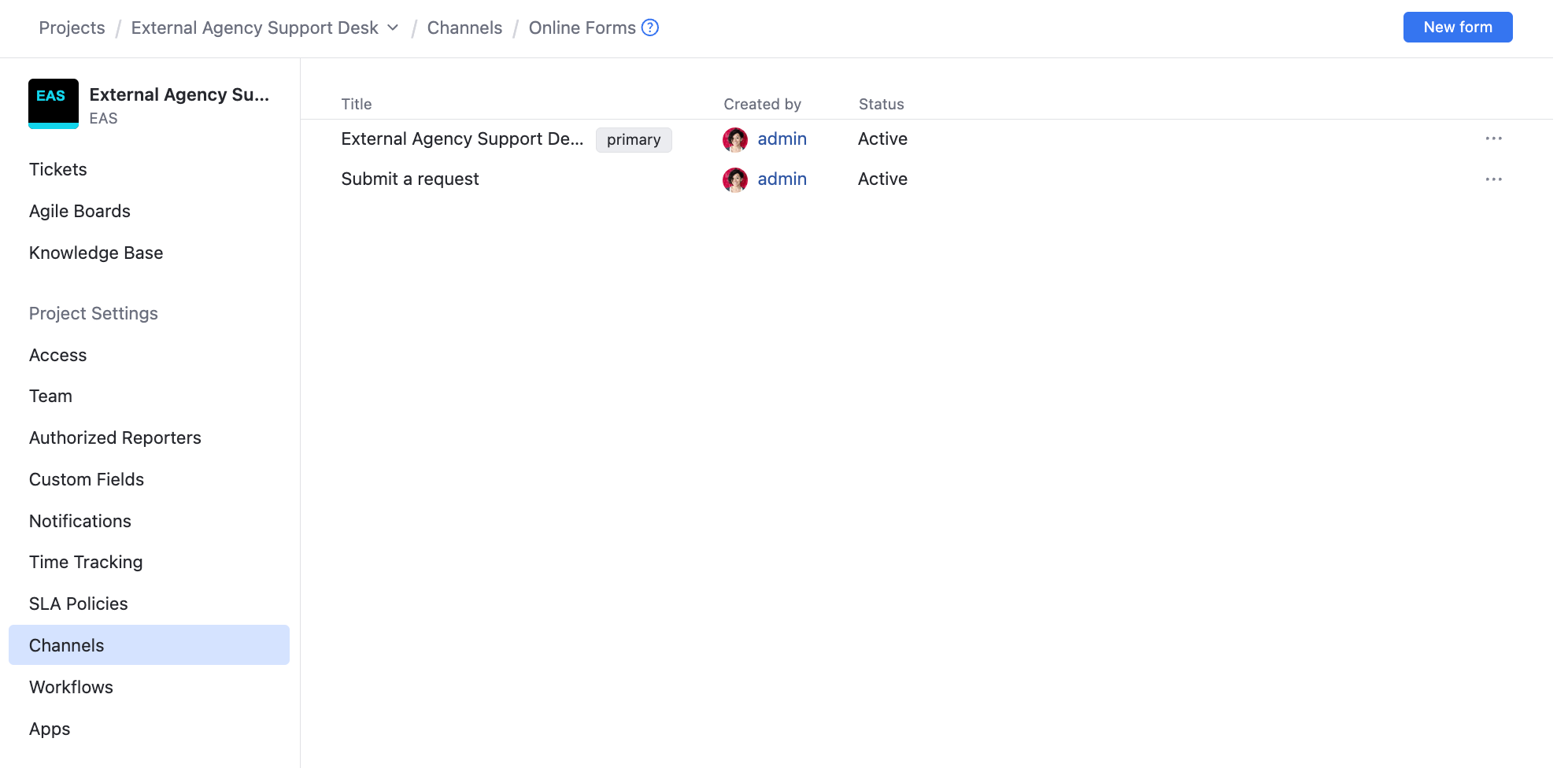Open the options menu for Submit a request
1568x768 pixels.
point(1494,179)
